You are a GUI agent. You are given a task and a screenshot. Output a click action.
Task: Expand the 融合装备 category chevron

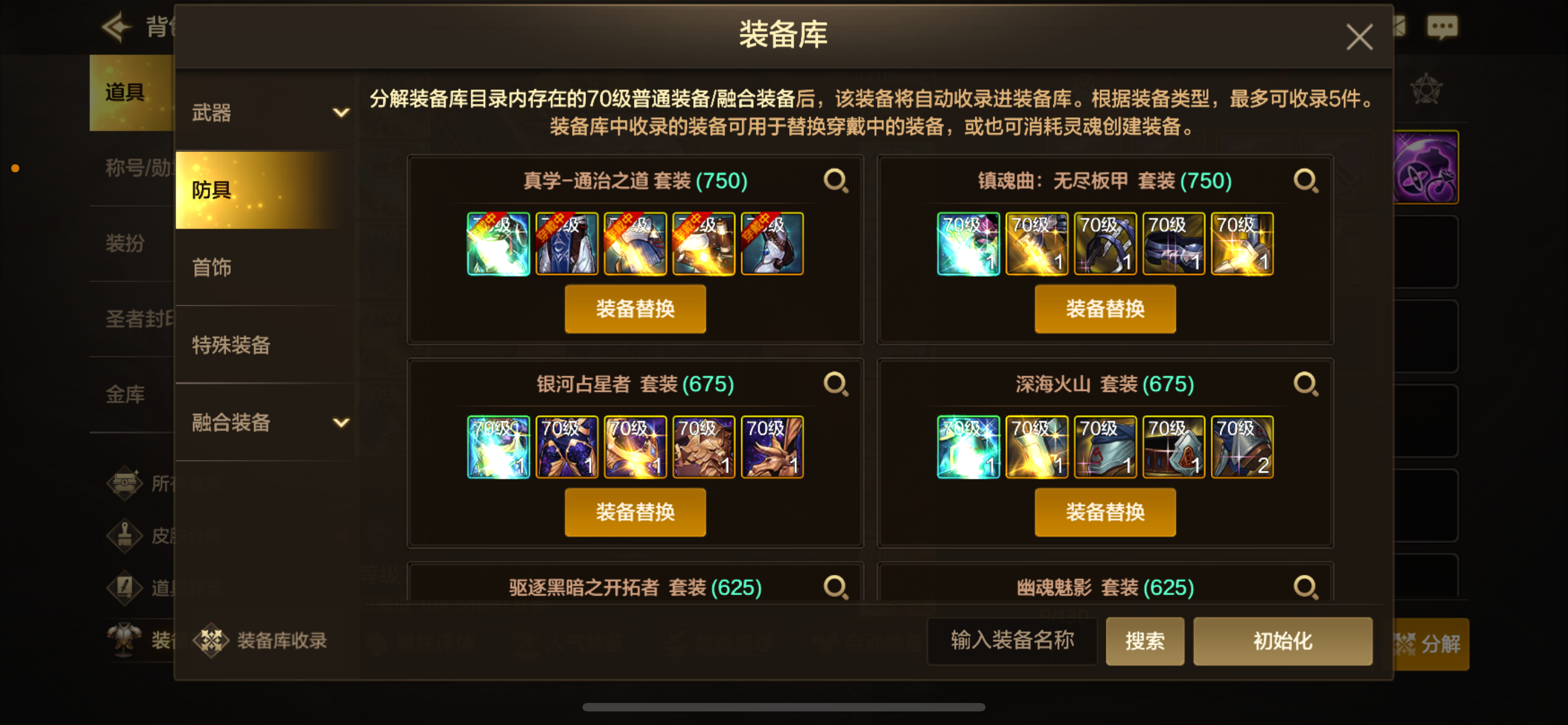(x=341, y=422)
